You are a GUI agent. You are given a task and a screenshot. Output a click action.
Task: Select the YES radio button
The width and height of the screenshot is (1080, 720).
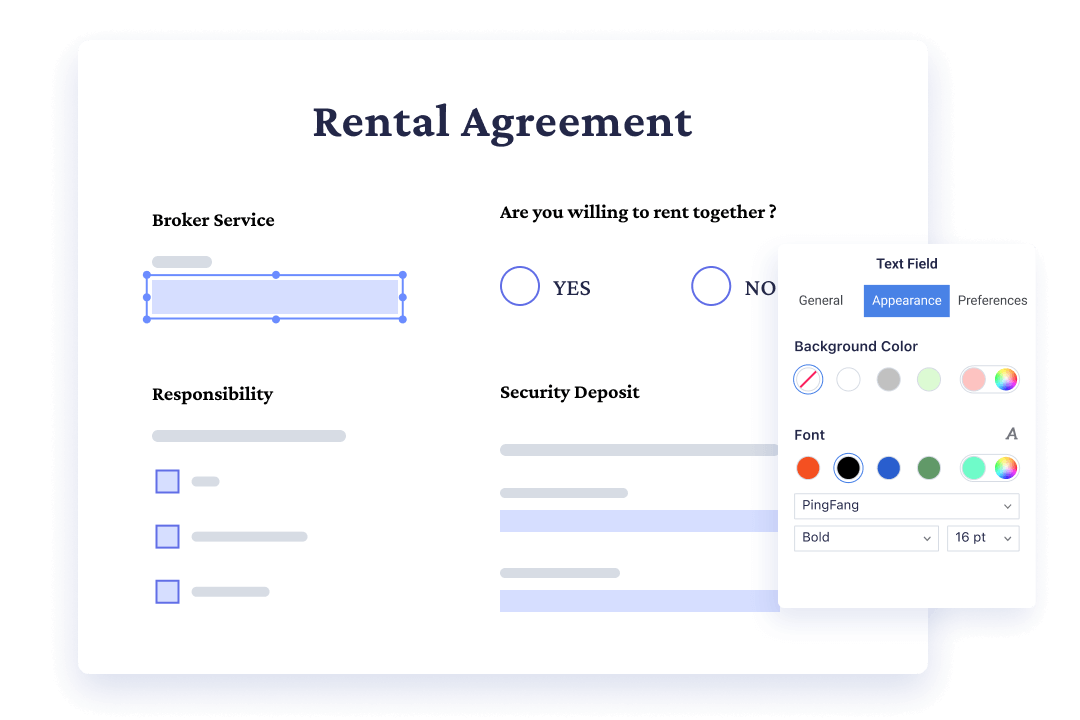[x=520, y=286]
